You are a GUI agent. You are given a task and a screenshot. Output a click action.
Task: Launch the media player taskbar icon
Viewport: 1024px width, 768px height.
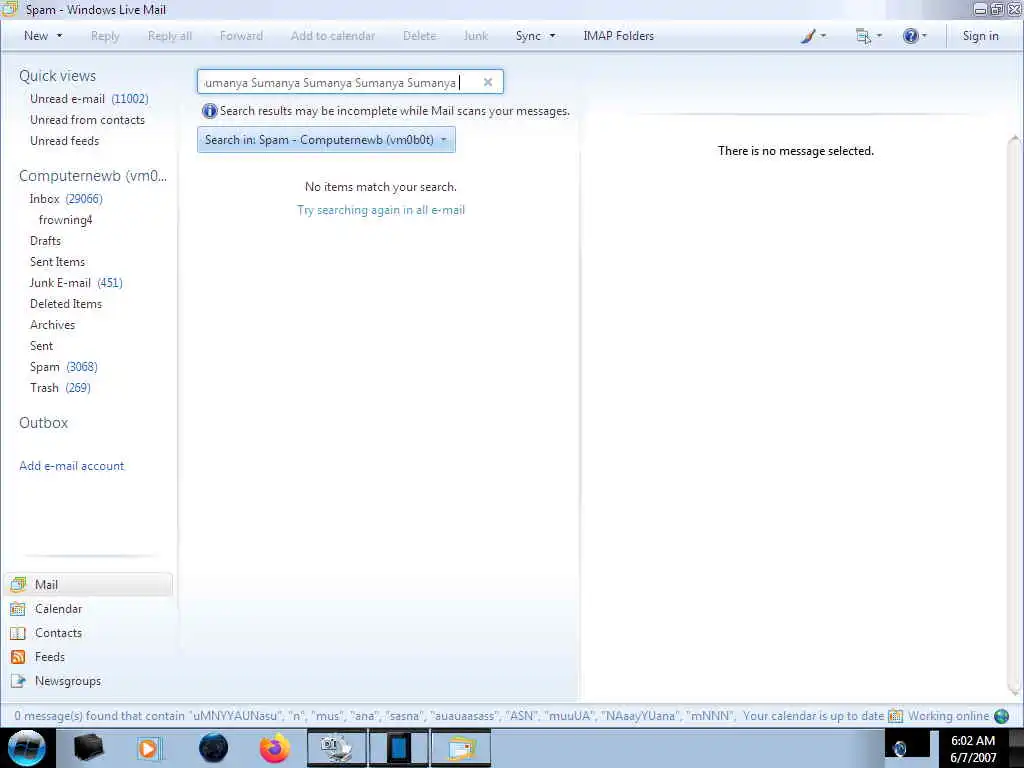(149, 748)
